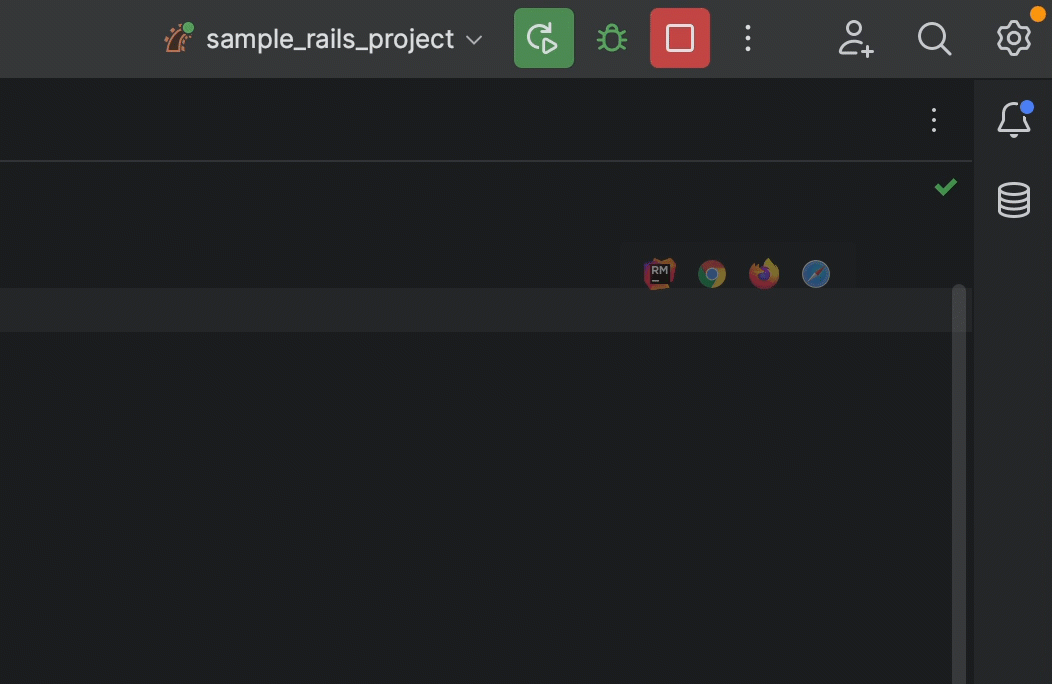Start debugging with the bug icon
This screenshot has width=1052, height=684.
coord(611,39)
